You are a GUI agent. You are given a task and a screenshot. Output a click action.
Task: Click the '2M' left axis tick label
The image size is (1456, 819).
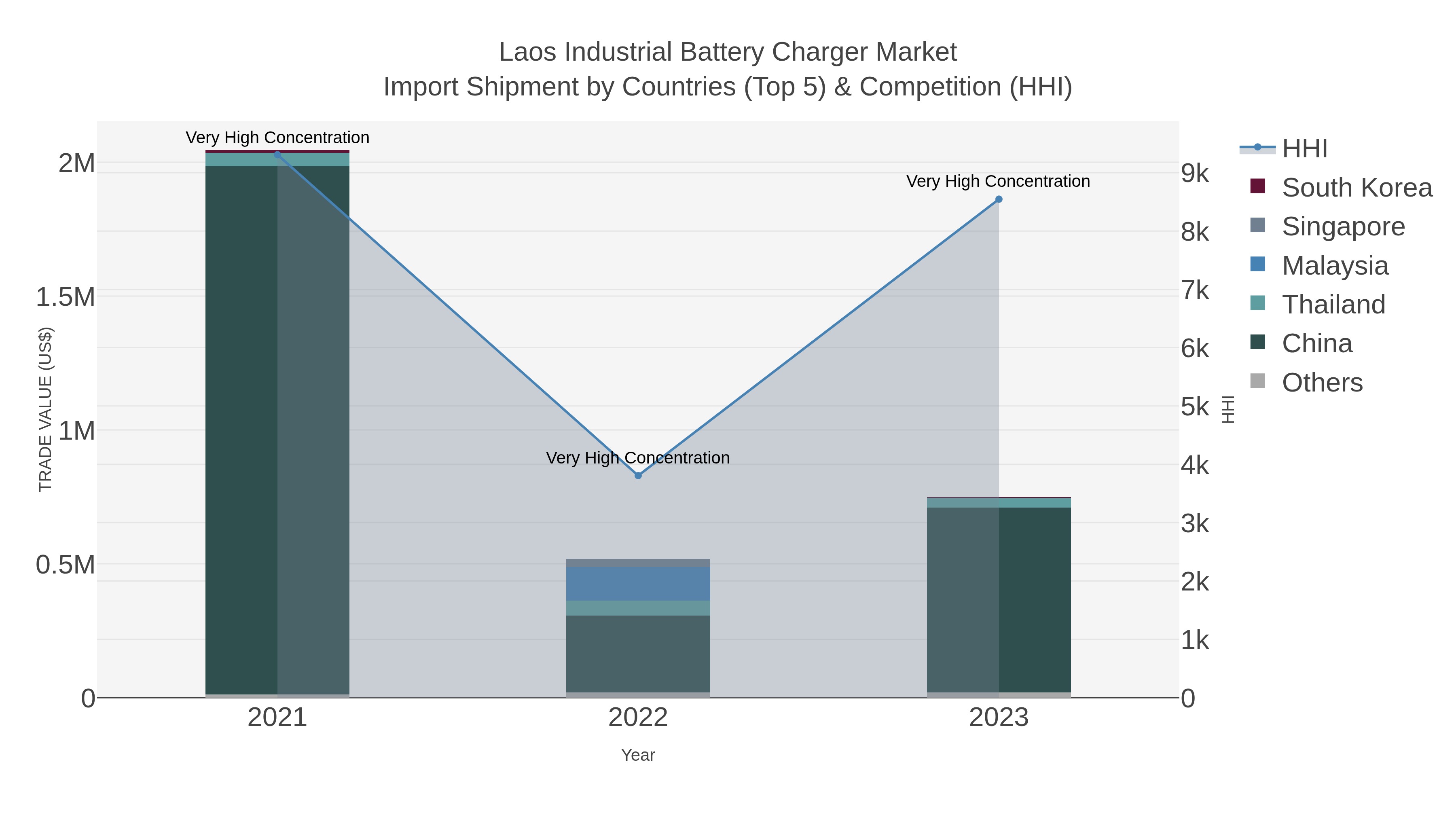coord(77,163)
